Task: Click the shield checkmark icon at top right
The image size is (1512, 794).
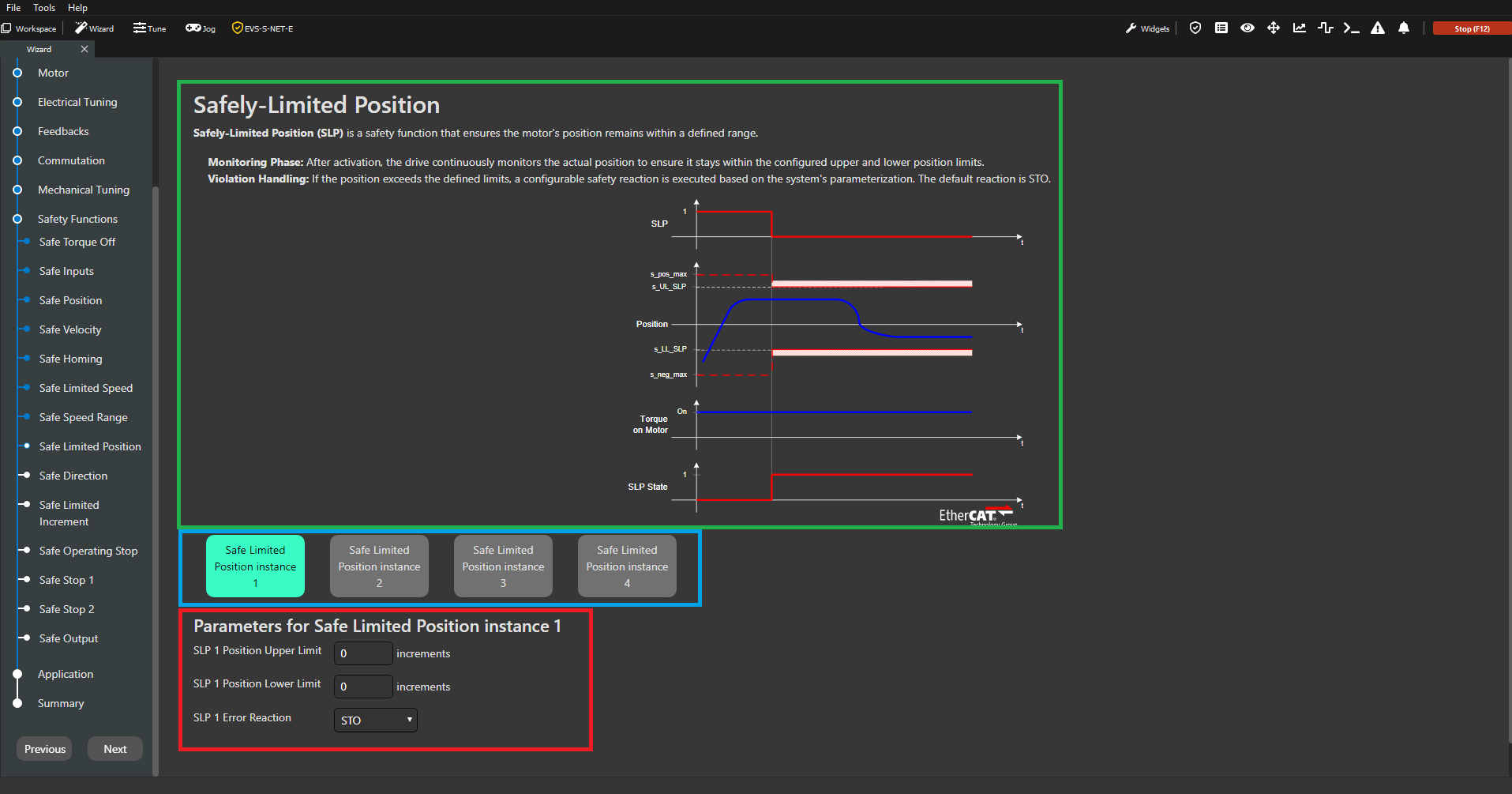Action: (1195, 28)
